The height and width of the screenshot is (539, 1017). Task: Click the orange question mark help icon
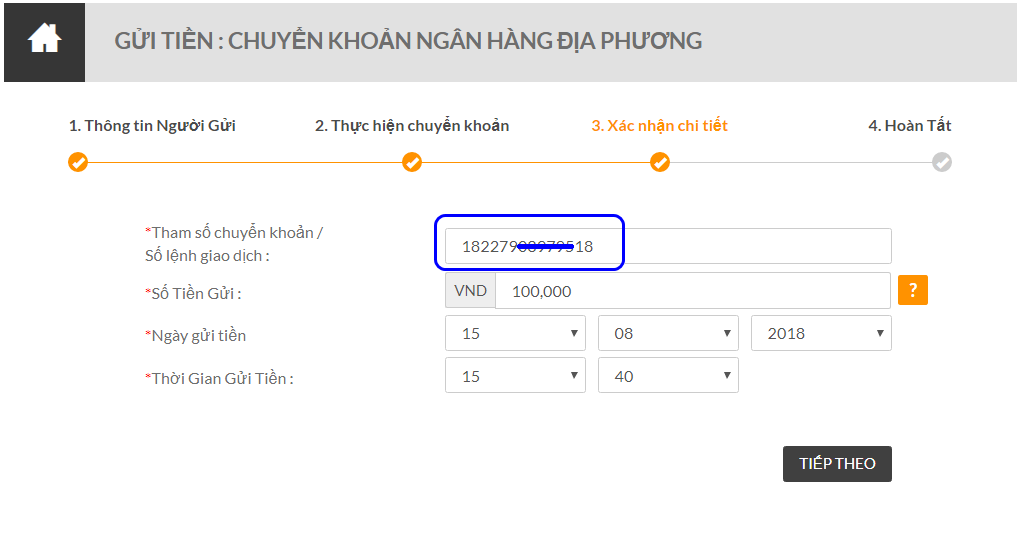click(x=912, y=290)
